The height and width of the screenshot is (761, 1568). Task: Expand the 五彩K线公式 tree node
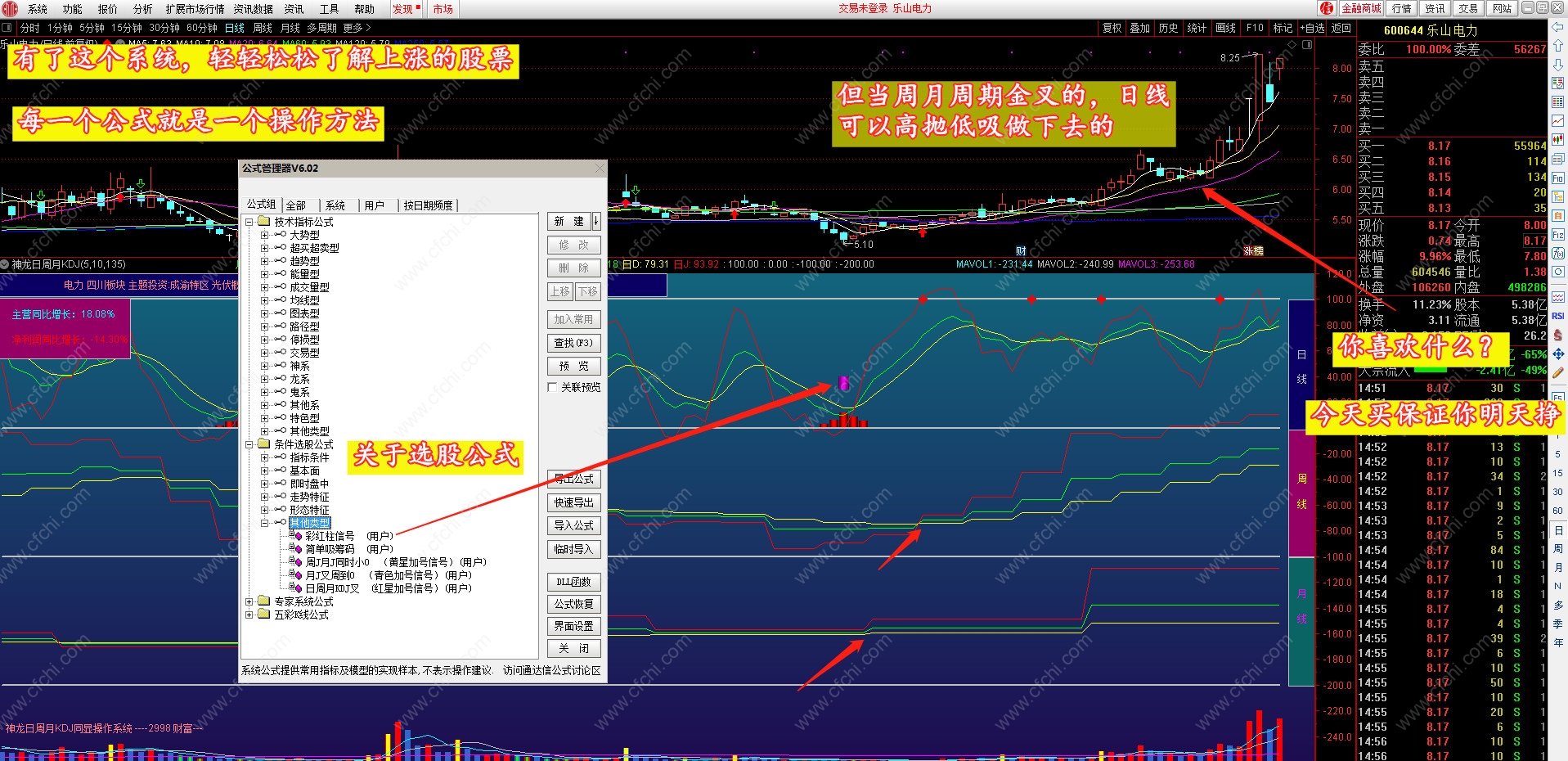(x=249, y=615)
